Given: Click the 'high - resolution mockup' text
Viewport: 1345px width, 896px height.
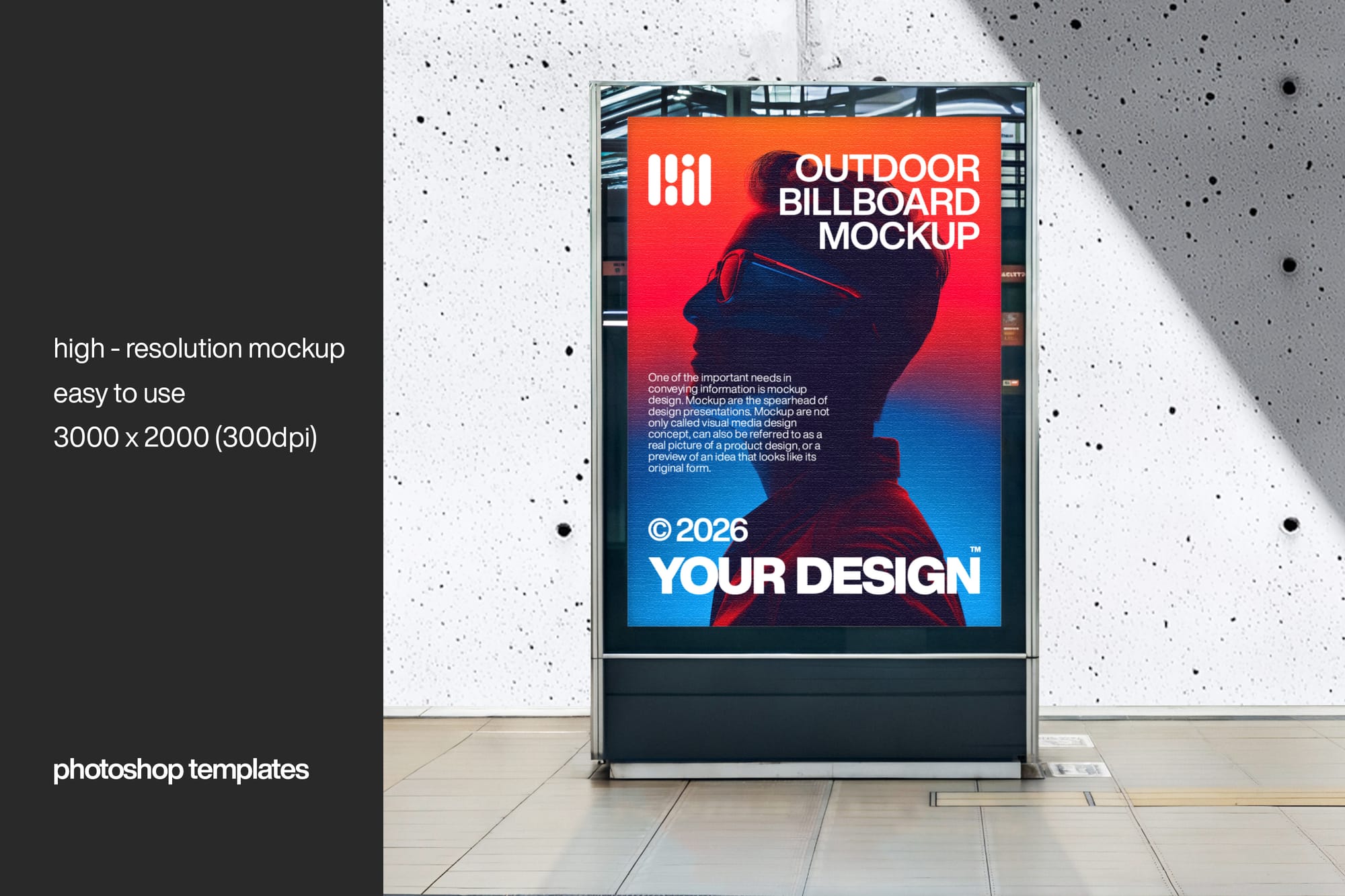Looking at the screenshot, I should [x=199, y=349].
